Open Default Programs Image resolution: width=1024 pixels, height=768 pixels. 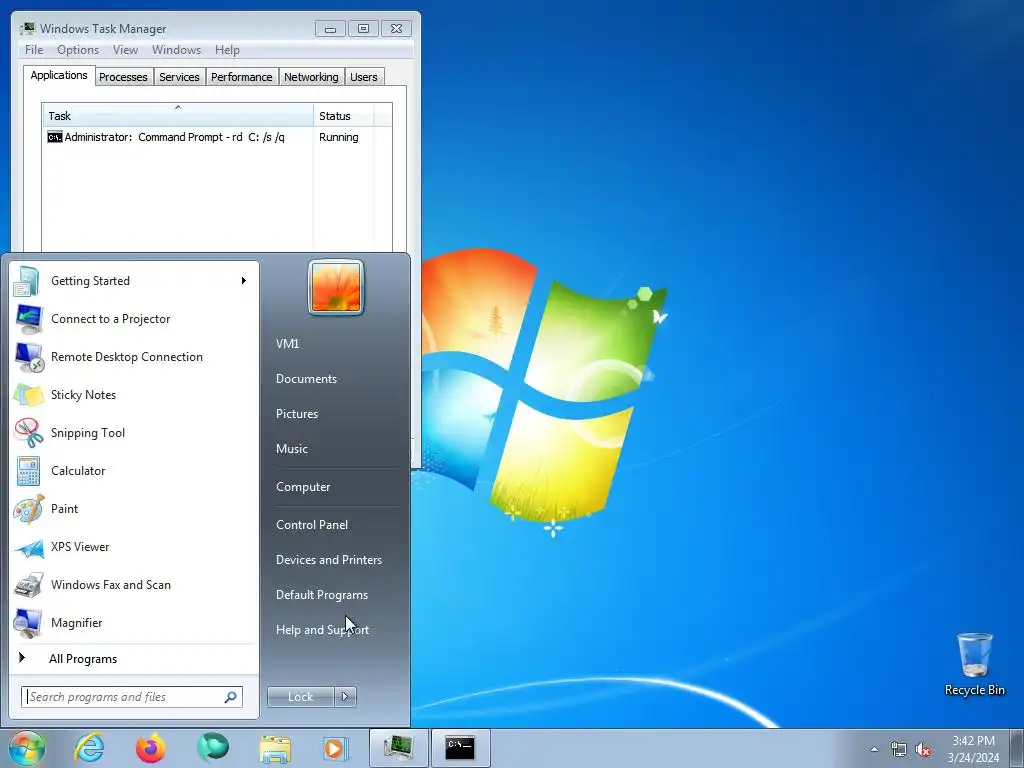coord(322,595)
